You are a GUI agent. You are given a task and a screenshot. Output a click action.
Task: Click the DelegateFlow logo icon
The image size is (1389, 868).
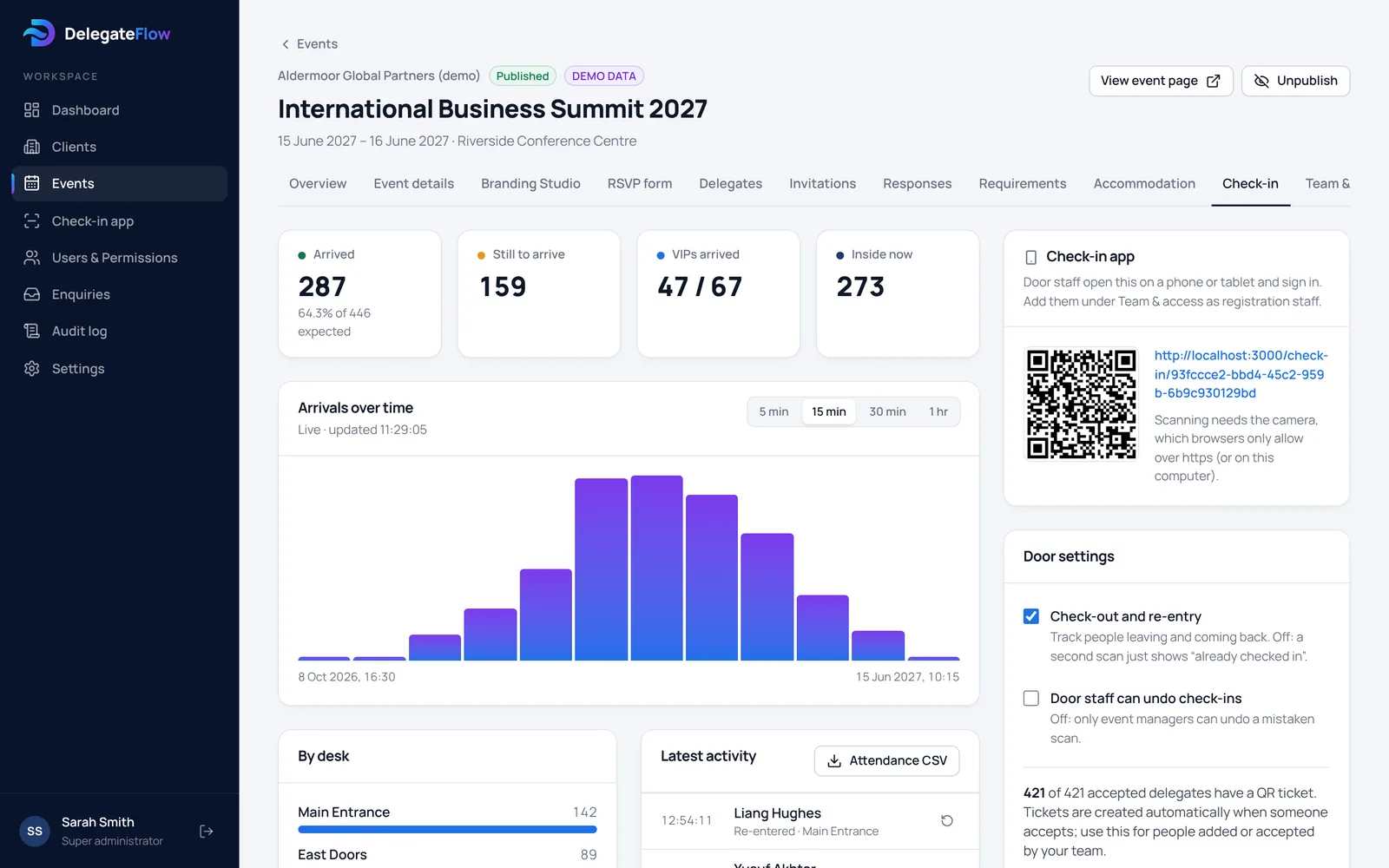[x=38, y=33]
